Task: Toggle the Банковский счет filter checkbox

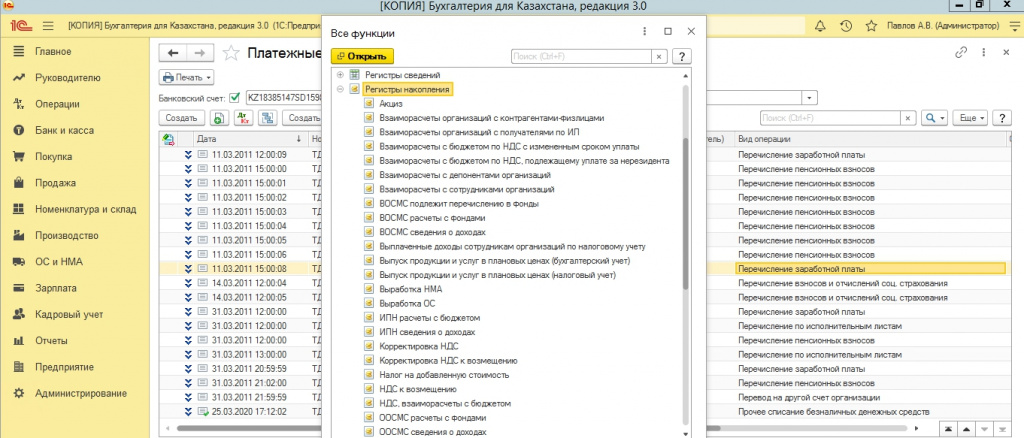Action: point(235,98)
